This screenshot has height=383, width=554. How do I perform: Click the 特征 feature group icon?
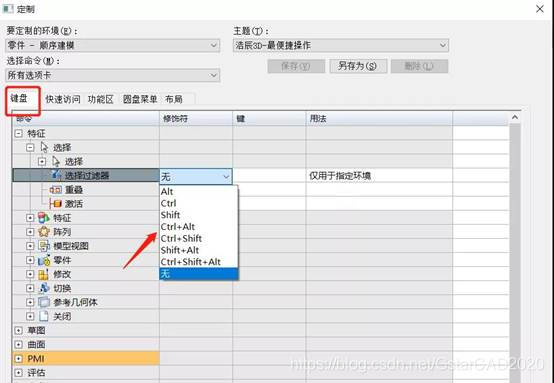click(44, 218)
